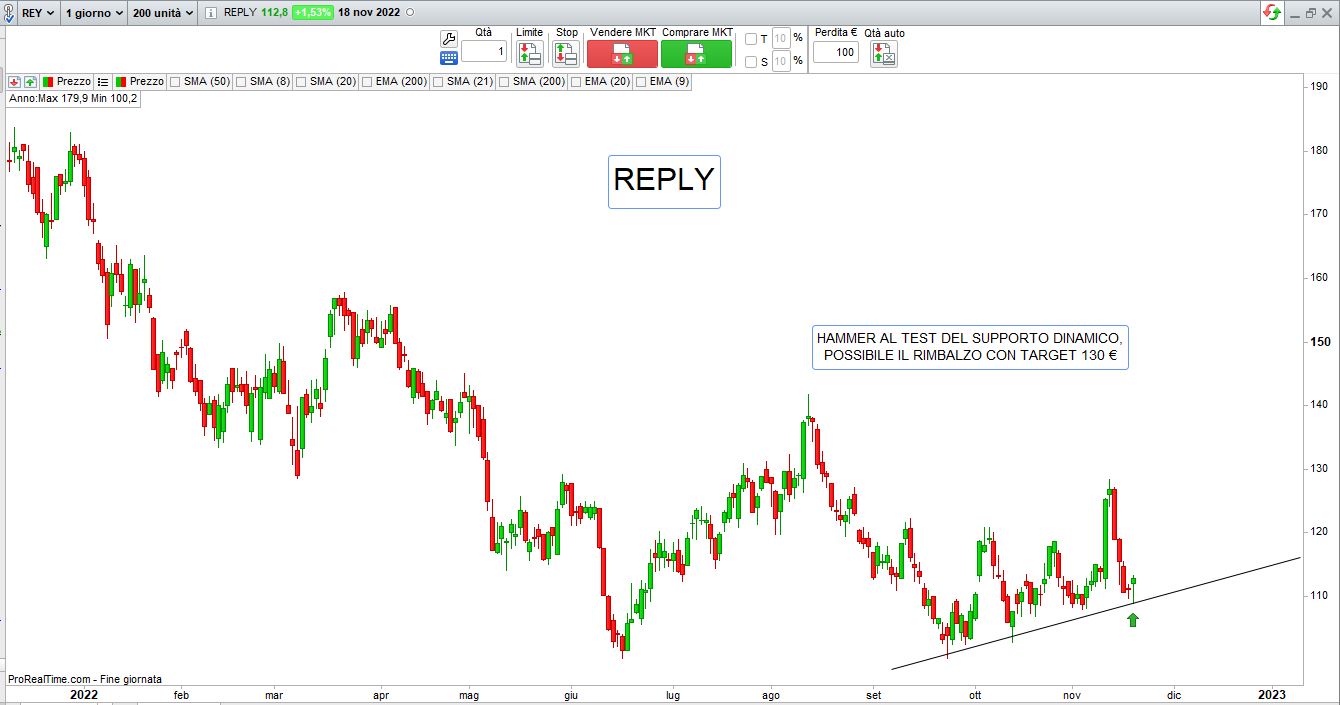The width and height of the screenshot is (1340, 705).
Task: Tick the T percent checkbox
Action: (x=751, y=39)
